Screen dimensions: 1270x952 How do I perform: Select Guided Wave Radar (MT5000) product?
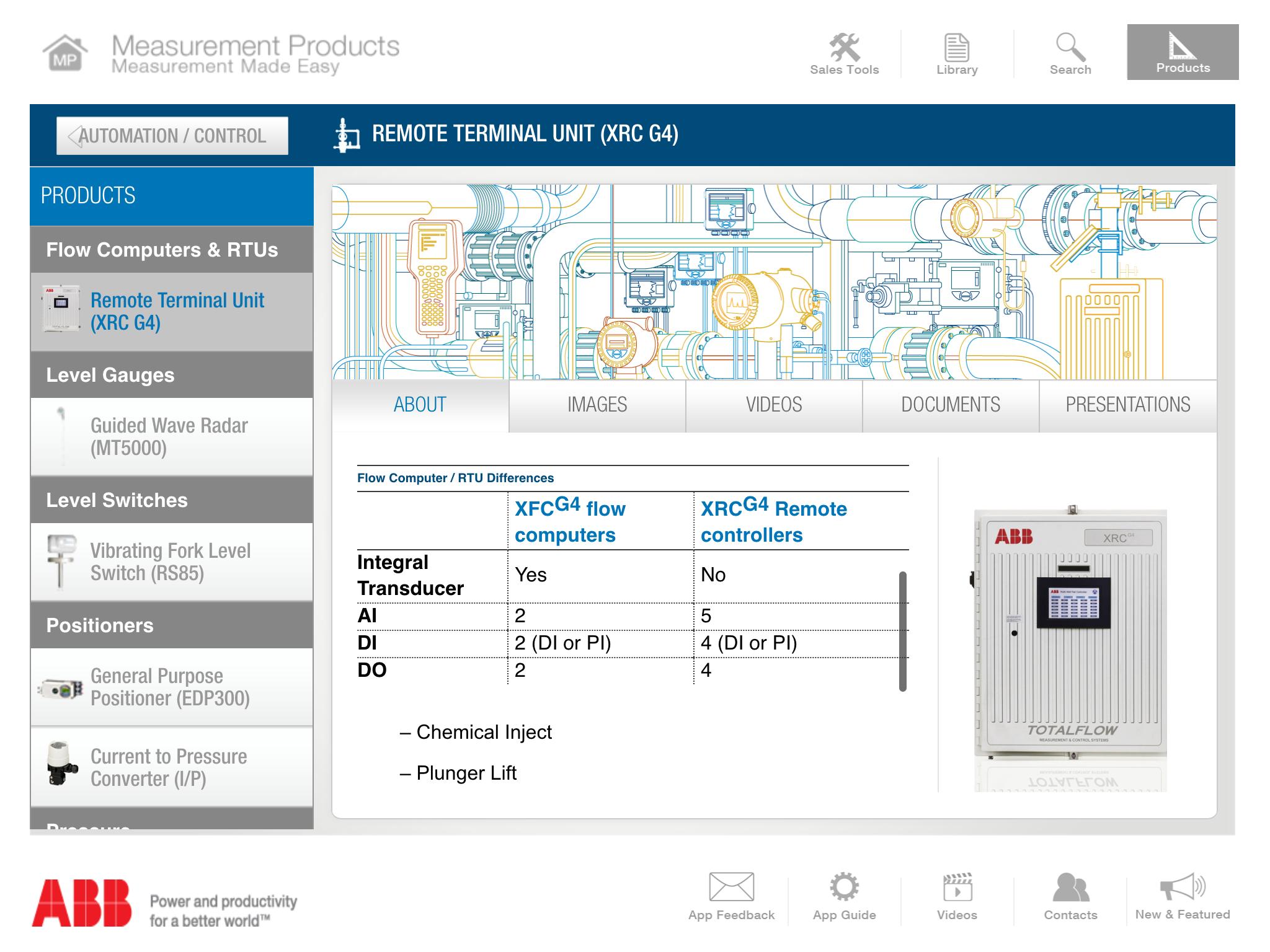pyautogui.click(x=168, y=434)
